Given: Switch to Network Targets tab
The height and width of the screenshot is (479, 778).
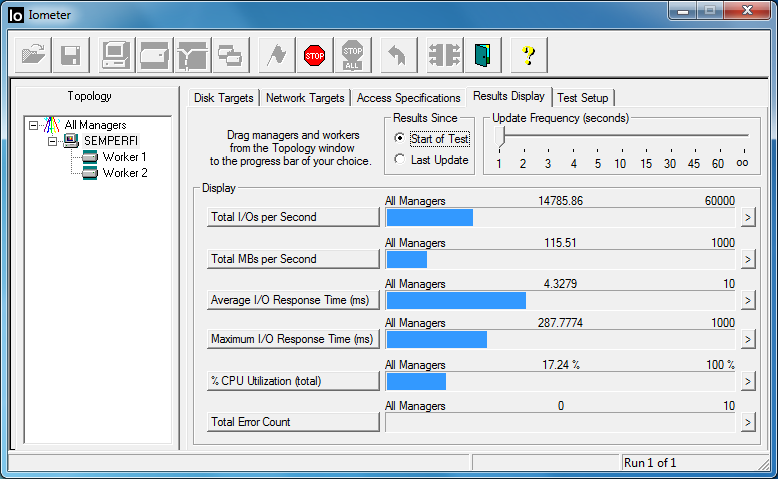Looking at the screenshot, I should pyautogui.click(x=305, y=98).
